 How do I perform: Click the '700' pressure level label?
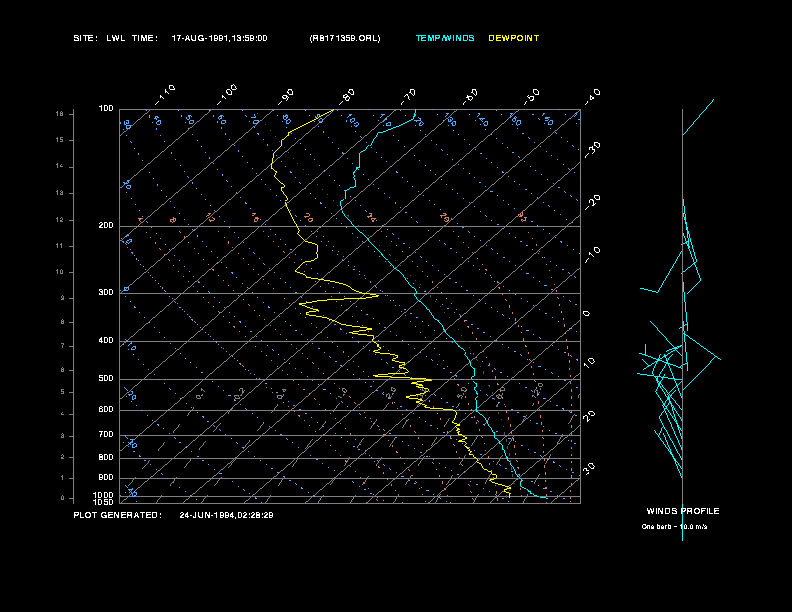click(106, 434)
